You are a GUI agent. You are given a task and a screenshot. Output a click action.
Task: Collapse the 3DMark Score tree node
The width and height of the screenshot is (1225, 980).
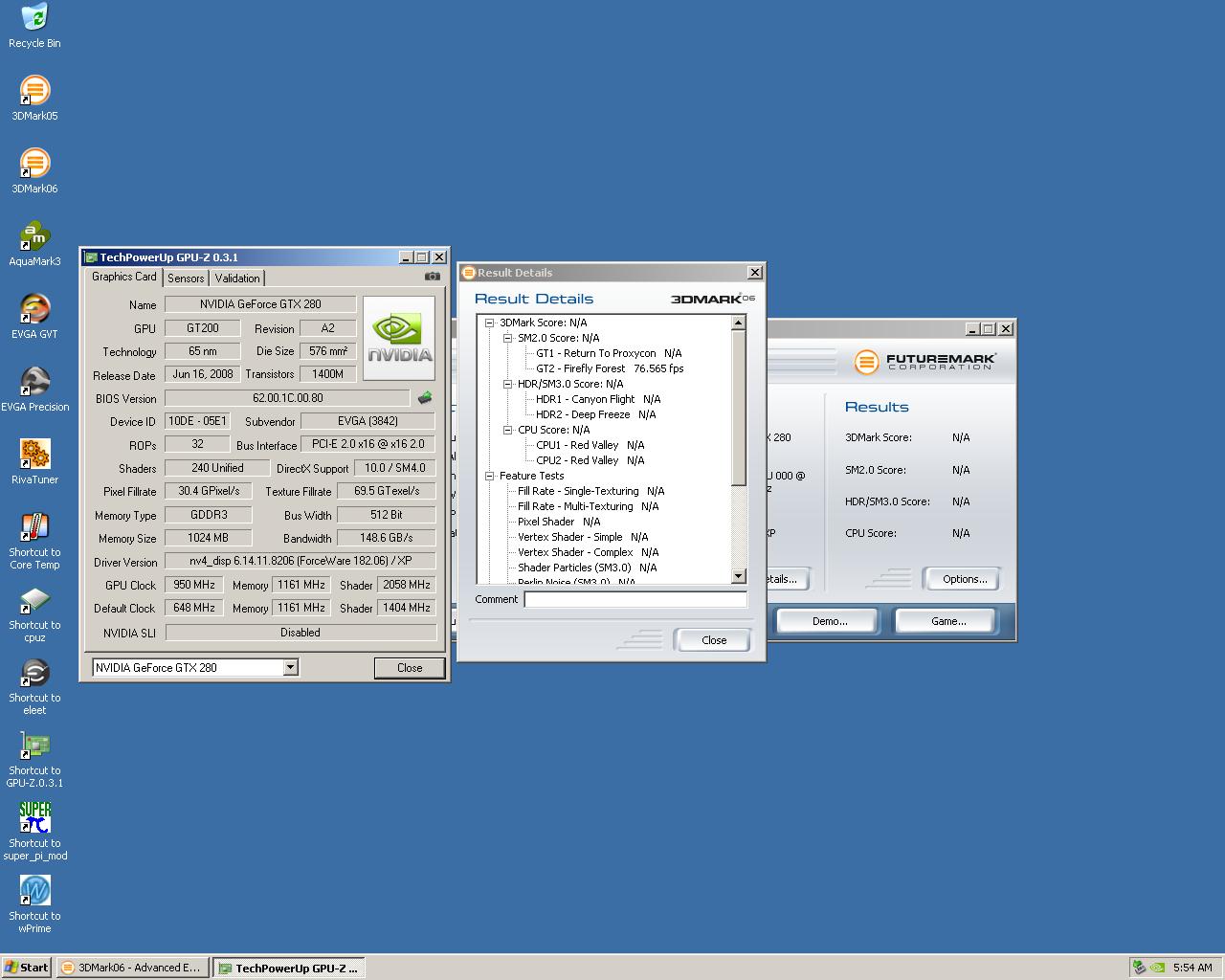(x=489, y=323)
